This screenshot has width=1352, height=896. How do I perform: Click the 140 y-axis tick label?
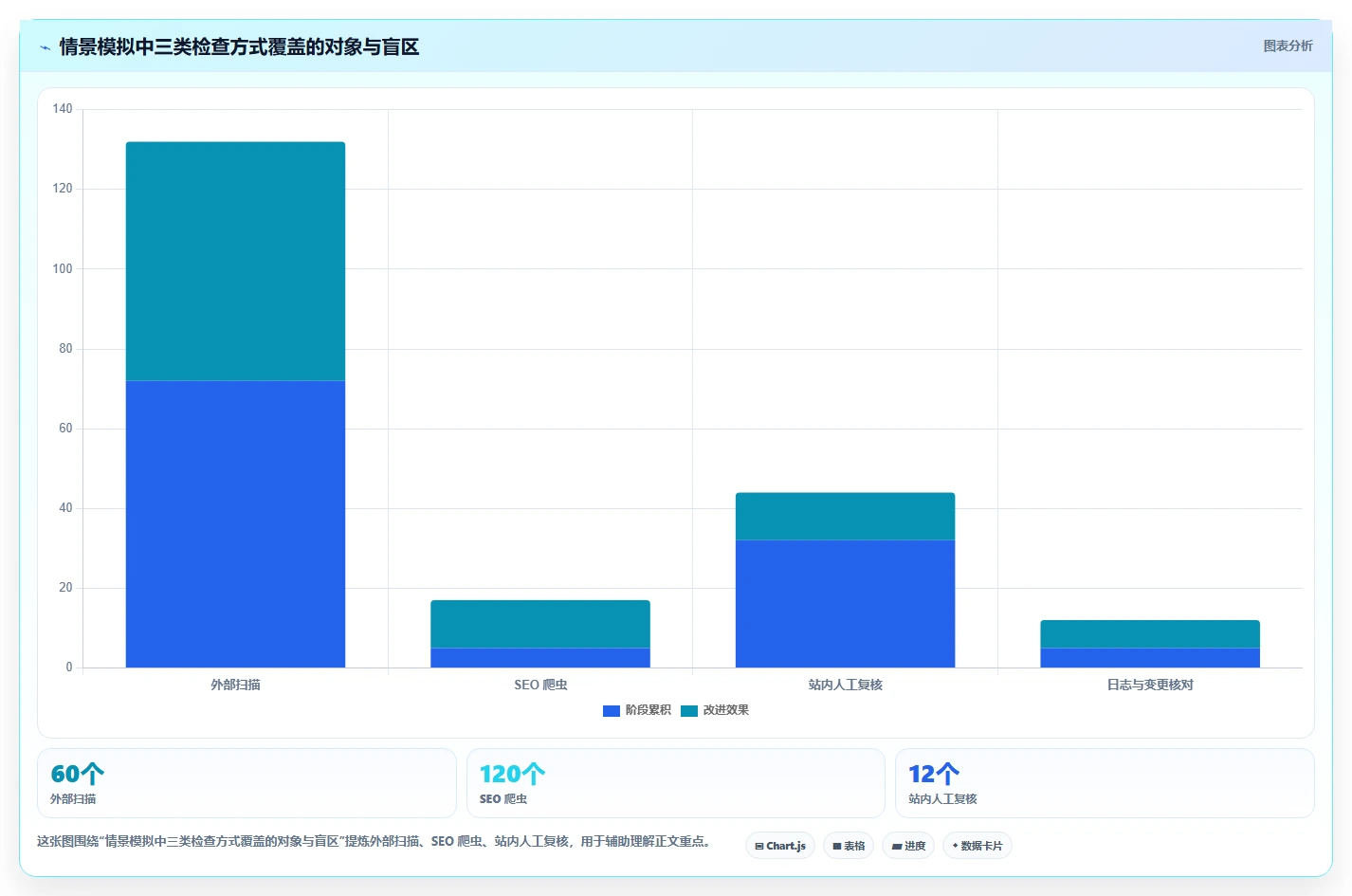click(63, 109)
